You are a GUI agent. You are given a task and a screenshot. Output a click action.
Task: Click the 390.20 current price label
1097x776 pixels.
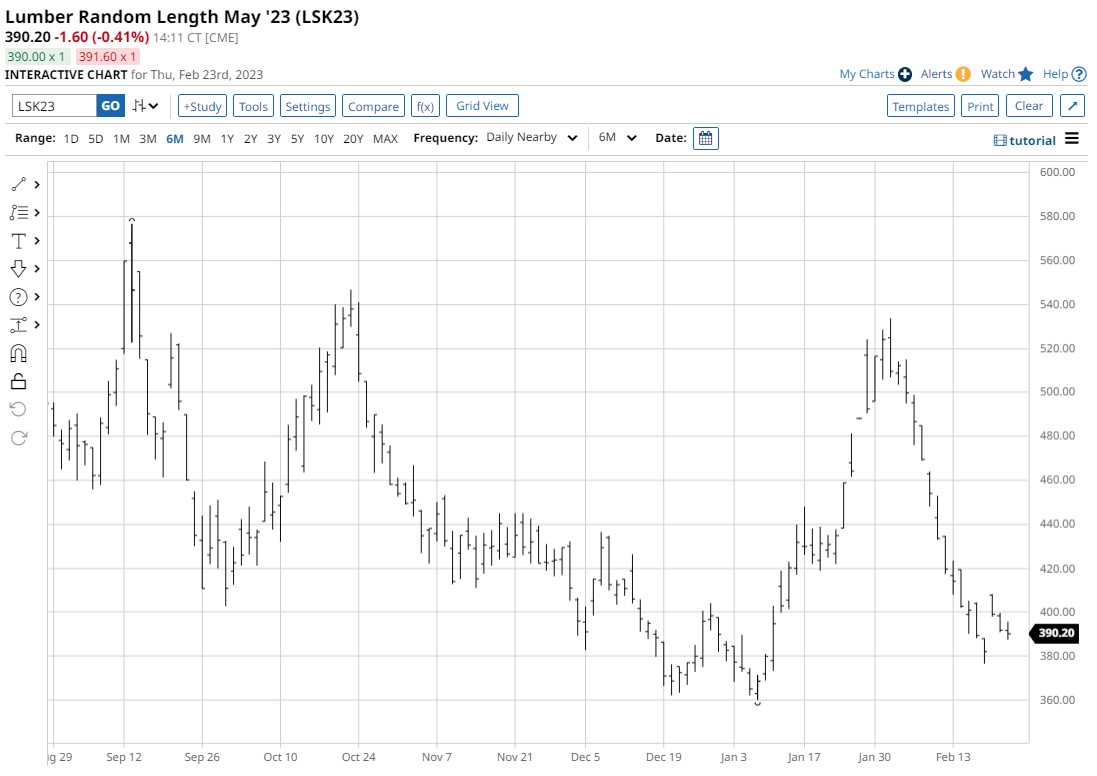click(x=1055, y=633)
